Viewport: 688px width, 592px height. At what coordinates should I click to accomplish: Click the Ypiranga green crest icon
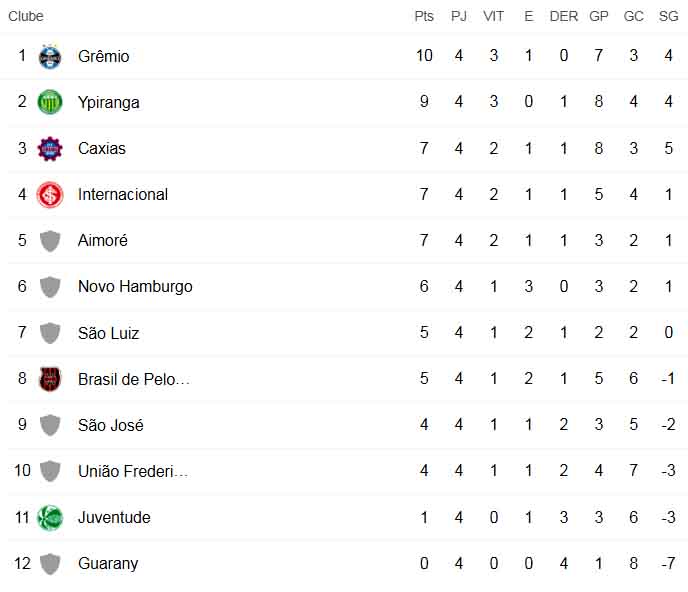50,102
